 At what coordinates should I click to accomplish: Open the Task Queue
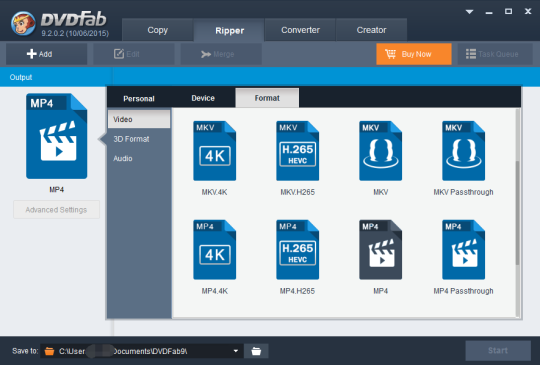pyautogui.click(x=495, y=54)
